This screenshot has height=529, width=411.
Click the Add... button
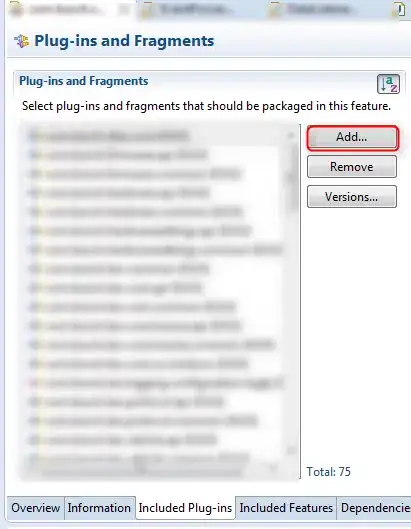353,138
